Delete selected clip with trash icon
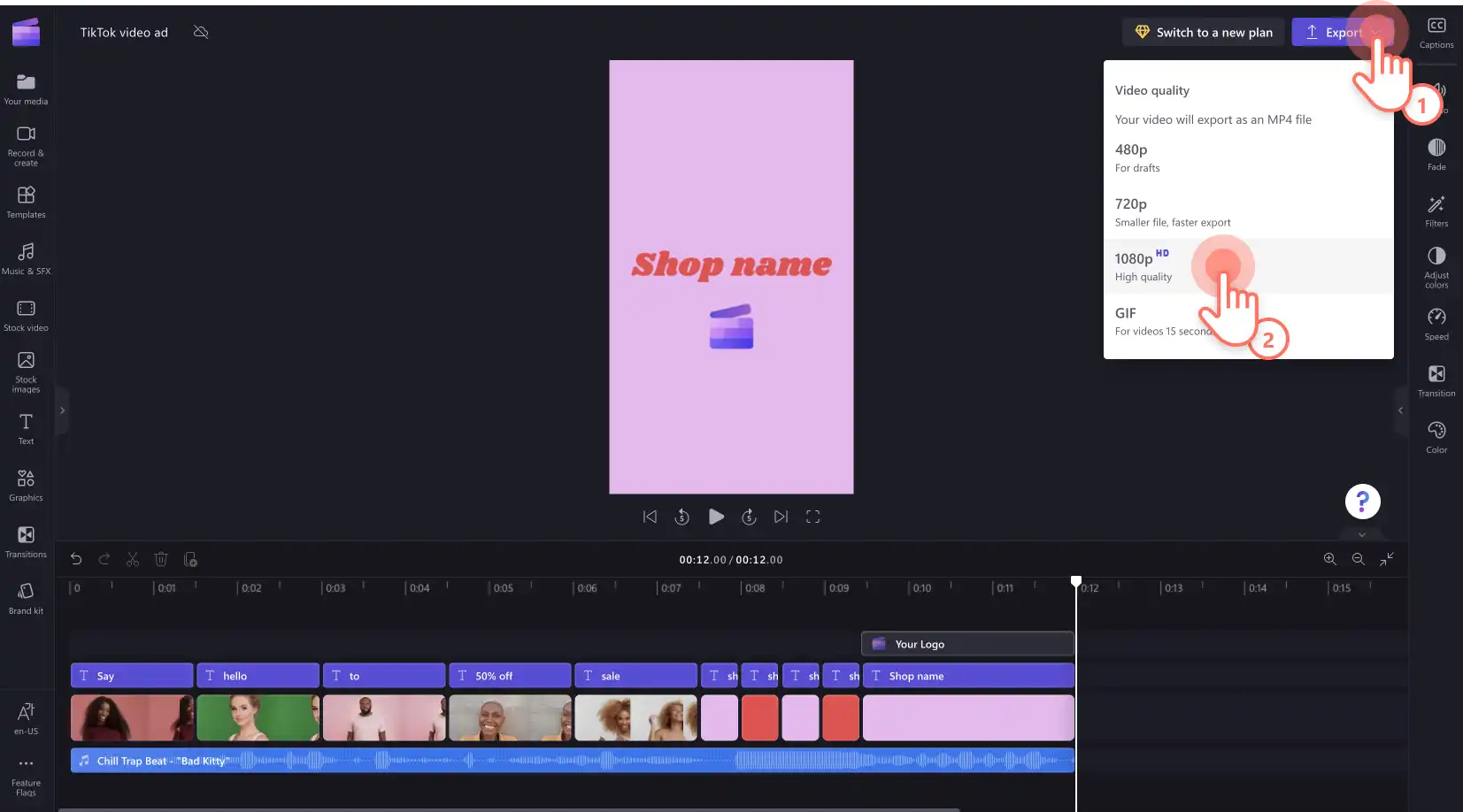 tap(161, 559)
